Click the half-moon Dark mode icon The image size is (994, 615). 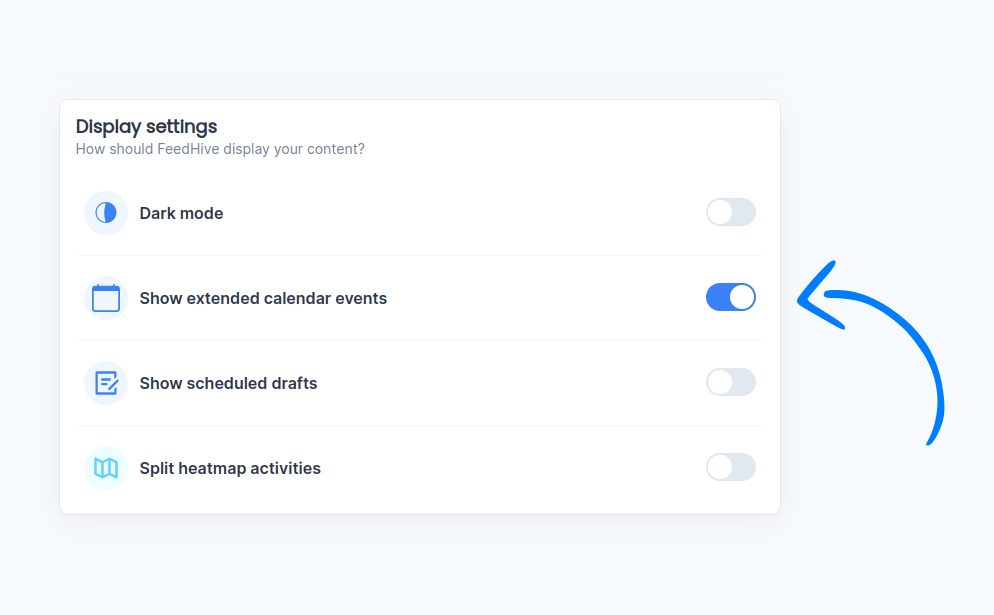click(x=106, y=213)
